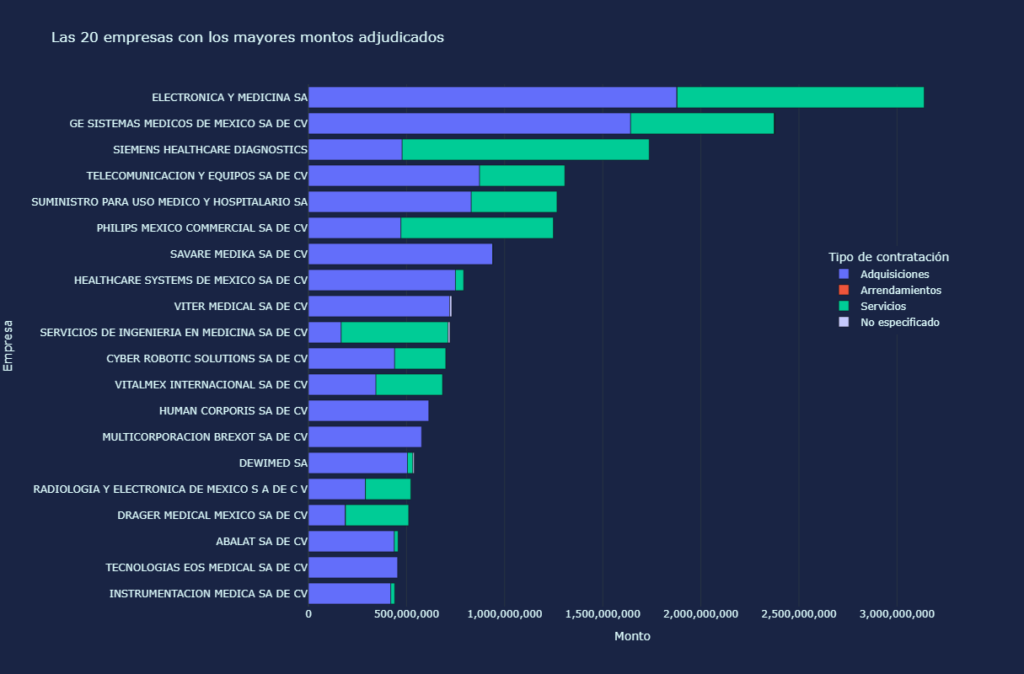This screenshot has height=674, width=1024.
Task: Click DRAGER MEDICAL MEXICO green segment
Action: click(x=377, y=515)
